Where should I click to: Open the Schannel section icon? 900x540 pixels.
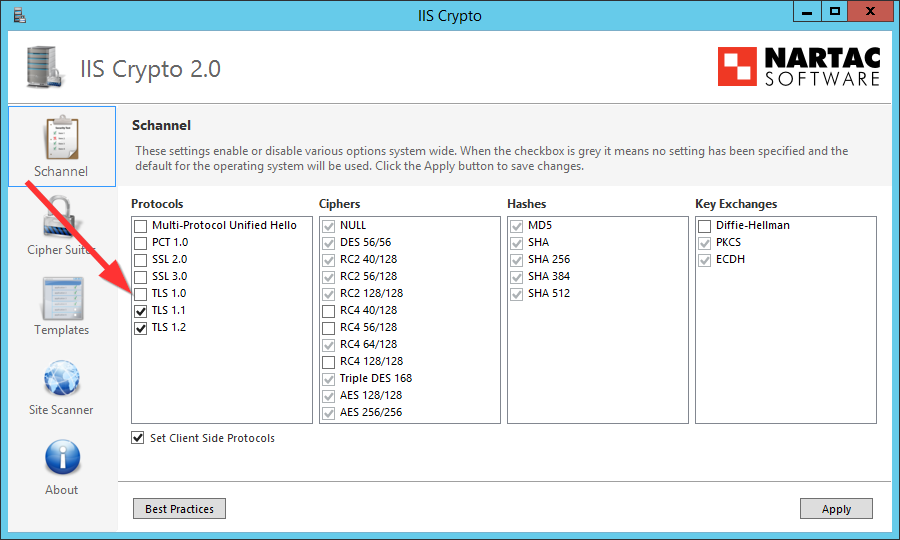coord(61,138)
